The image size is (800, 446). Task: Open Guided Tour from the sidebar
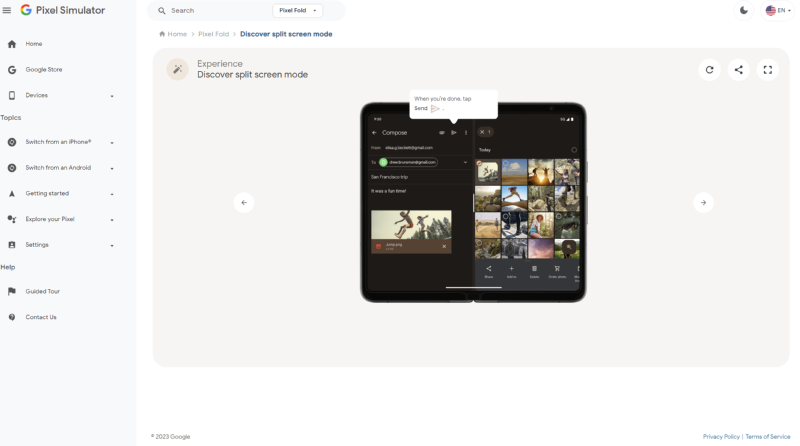43,291
